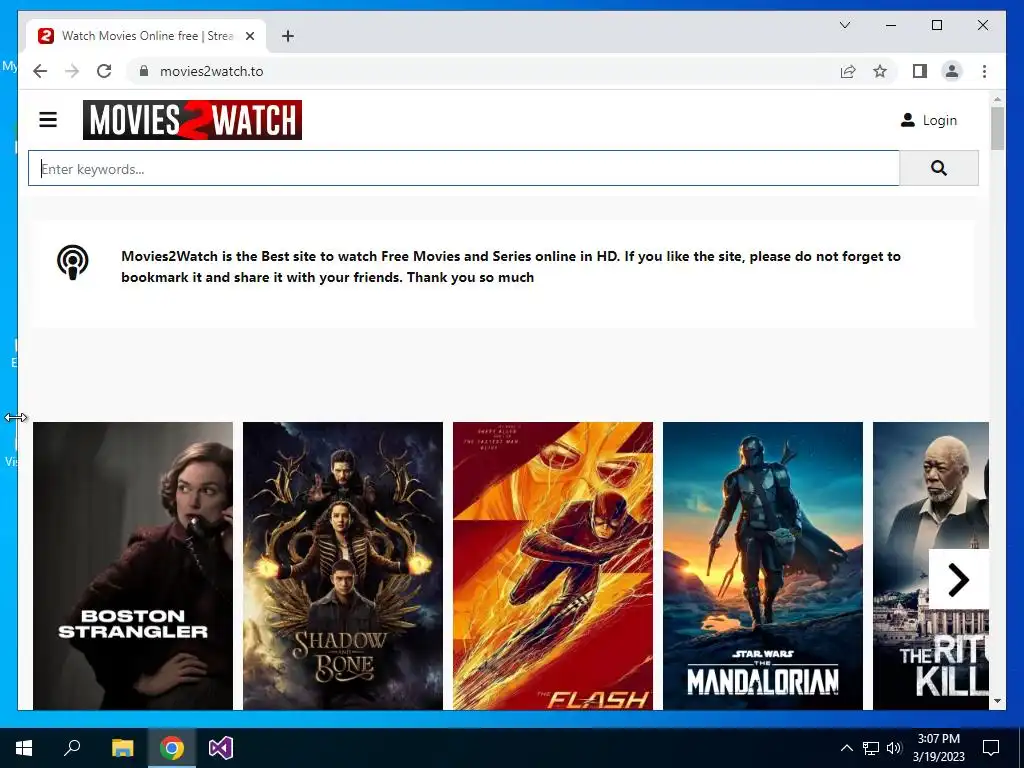Open the Windows Start menu
Image resolution: width=1024 pixels, height=768 pixels.
(24, 748)
